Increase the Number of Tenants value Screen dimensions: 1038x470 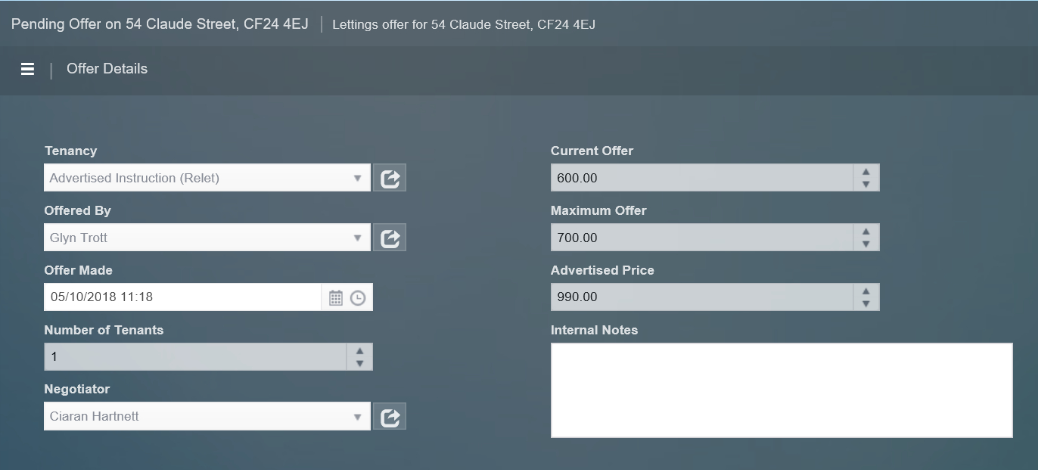(360, 352)
